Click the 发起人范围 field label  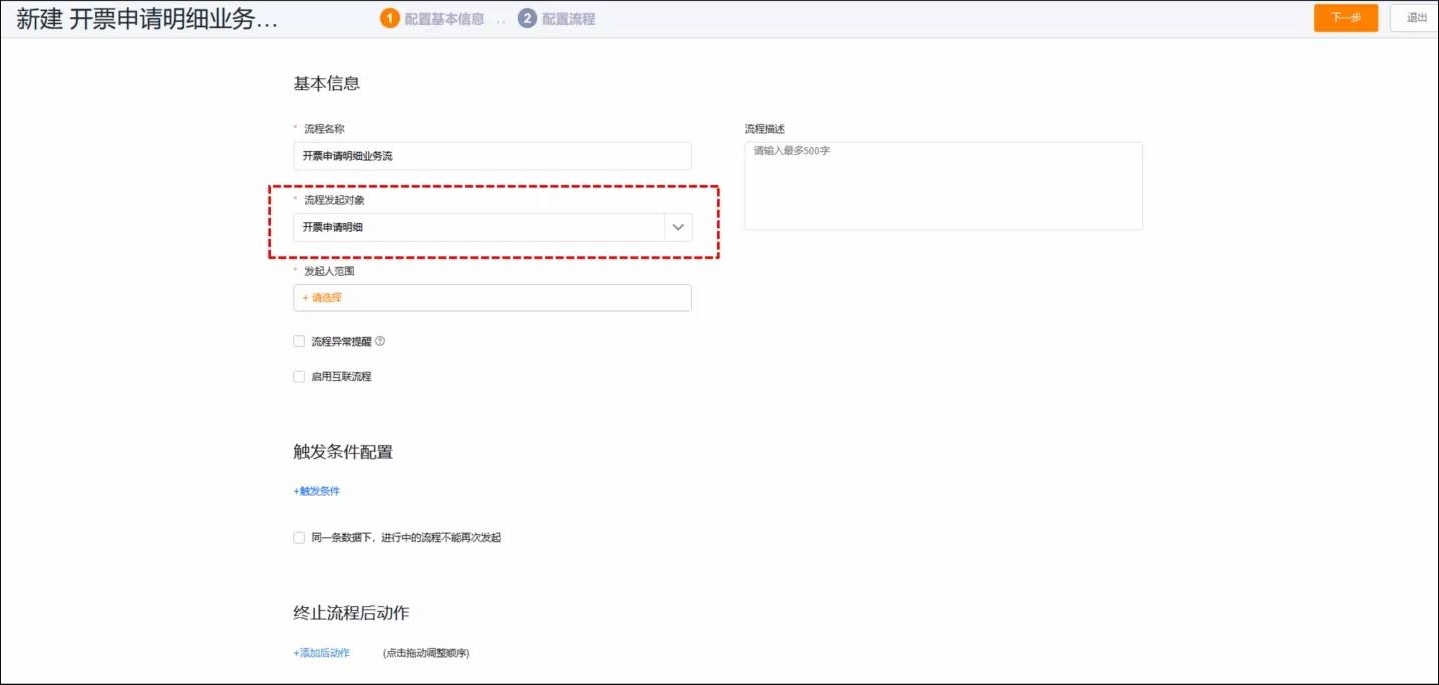click(x=329, y=271)
